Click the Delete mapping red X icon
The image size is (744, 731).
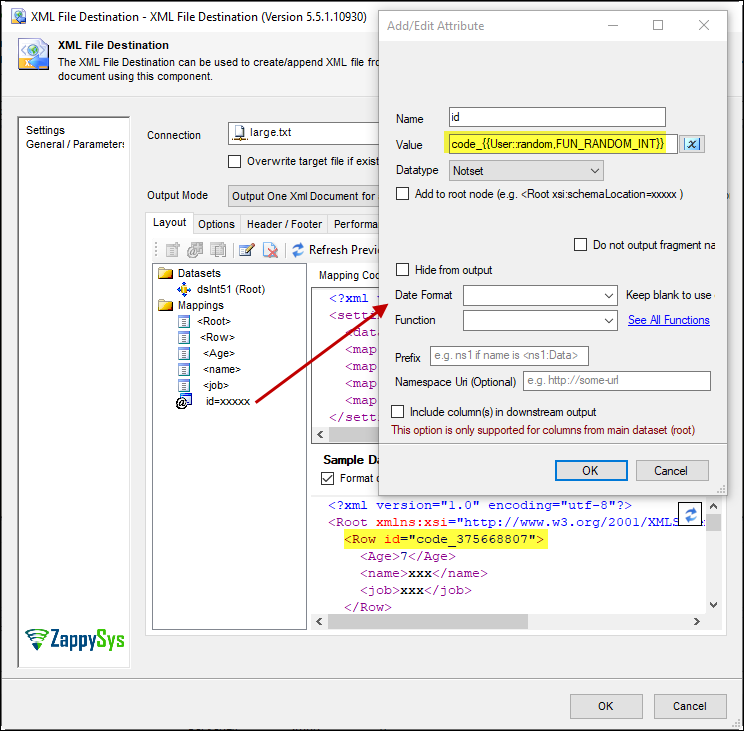270,250
